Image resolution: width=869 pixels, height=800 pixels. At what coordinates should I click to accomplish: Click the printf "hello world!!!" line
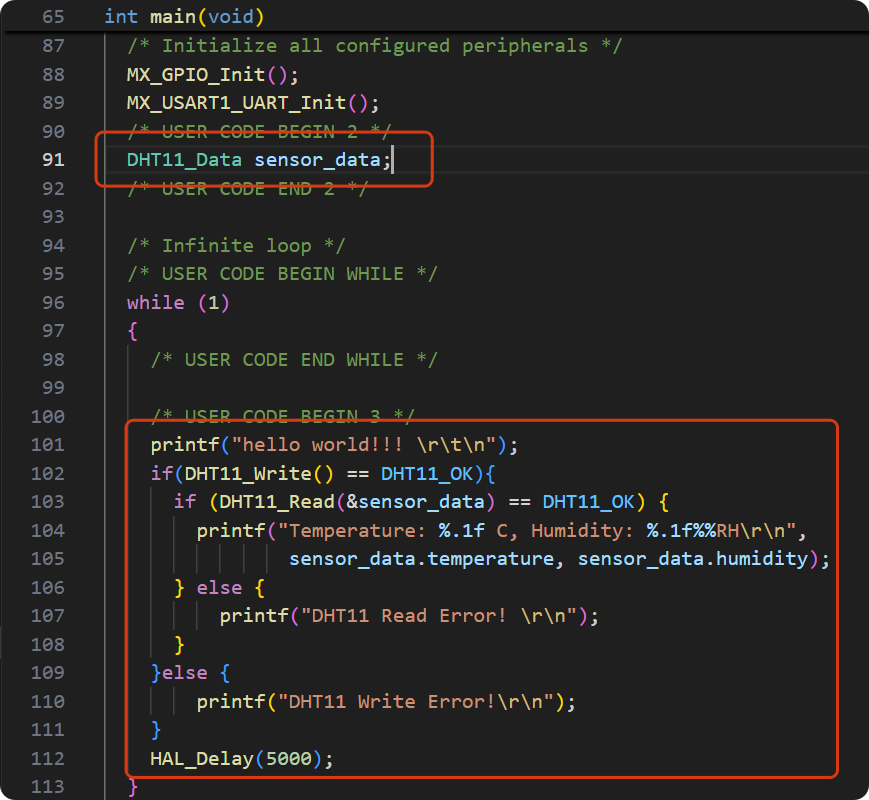[334, 445]
